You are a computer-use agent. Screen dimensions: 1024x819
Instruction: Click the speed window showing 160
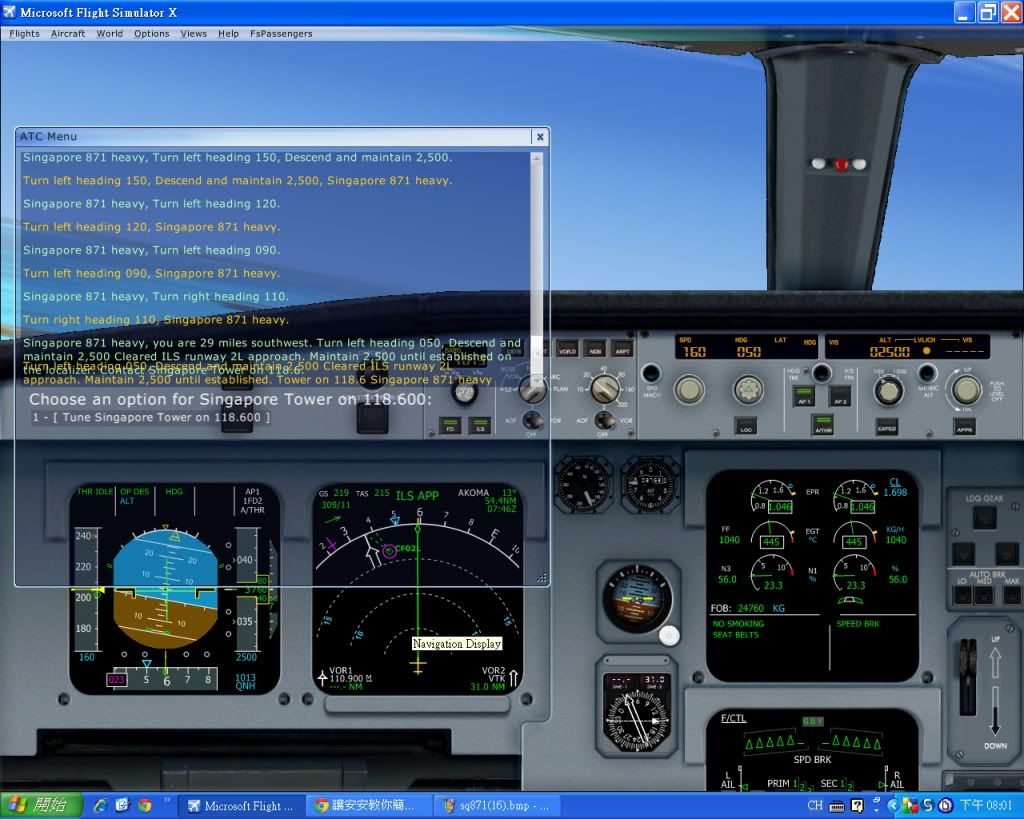tap(694, 351)
